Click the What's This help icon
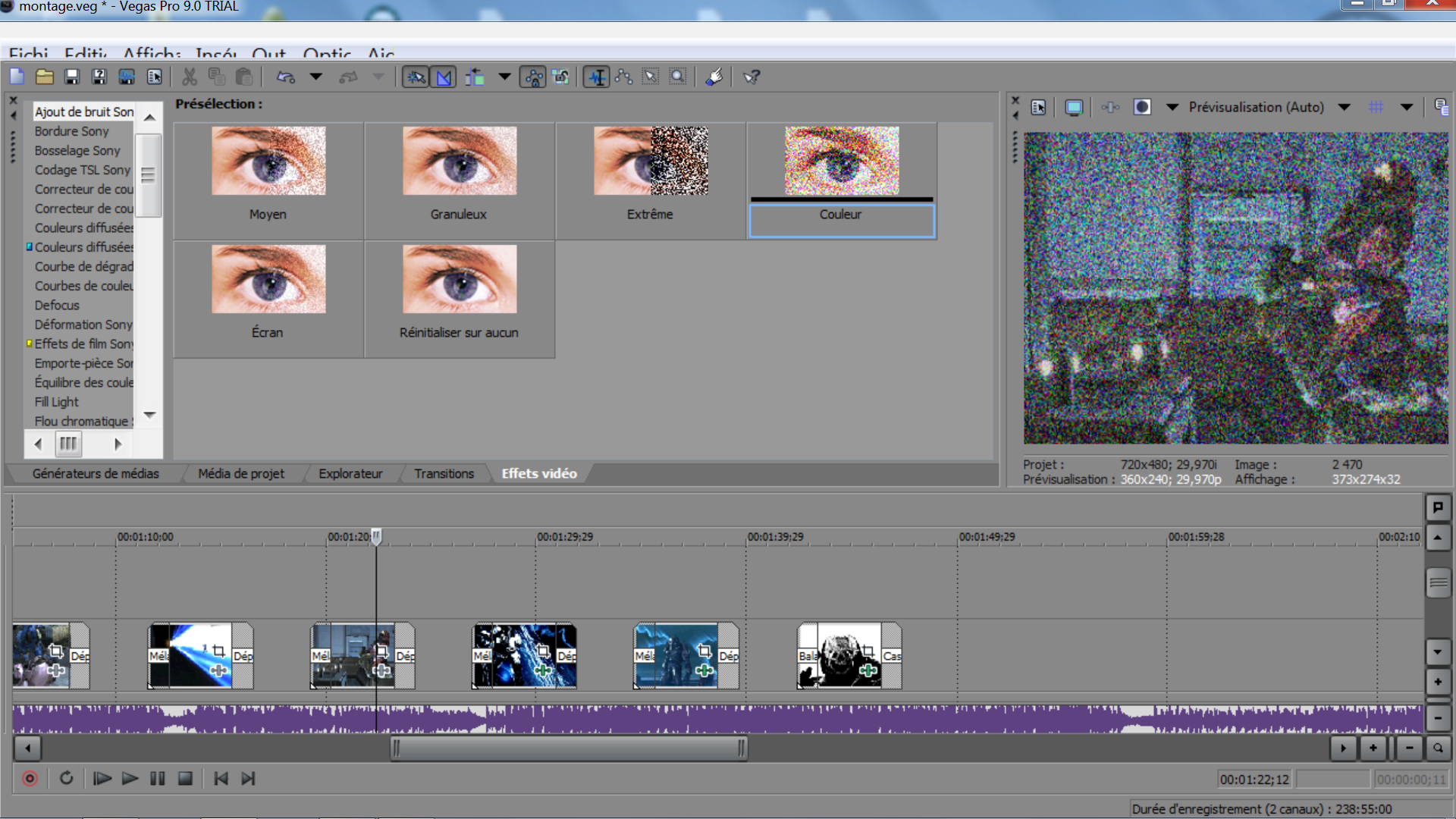This screenshot has width=1456, height=819. pyautogui.click(x=752, y=77)
